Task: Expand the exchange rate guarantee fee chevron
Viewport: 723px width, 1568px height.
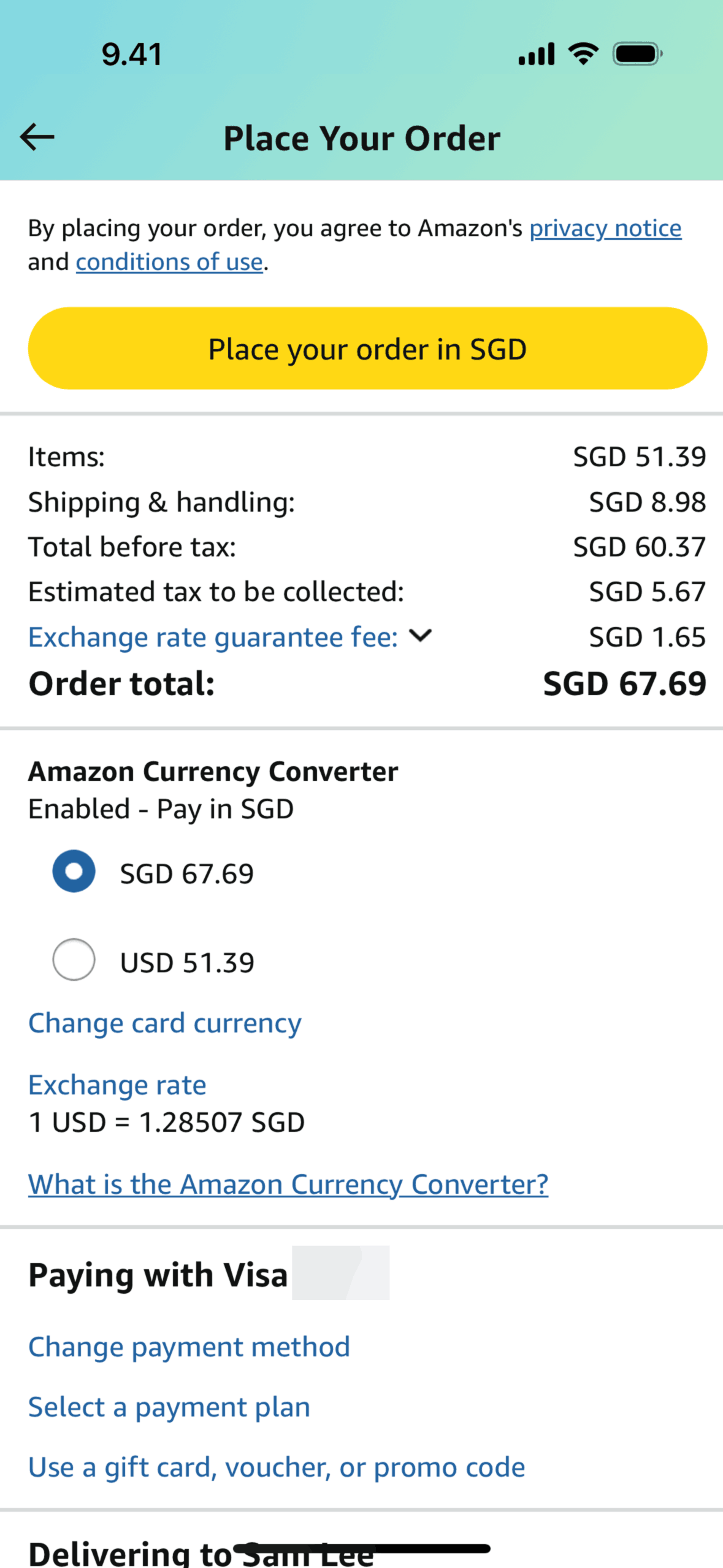Action: coord(421,636)
